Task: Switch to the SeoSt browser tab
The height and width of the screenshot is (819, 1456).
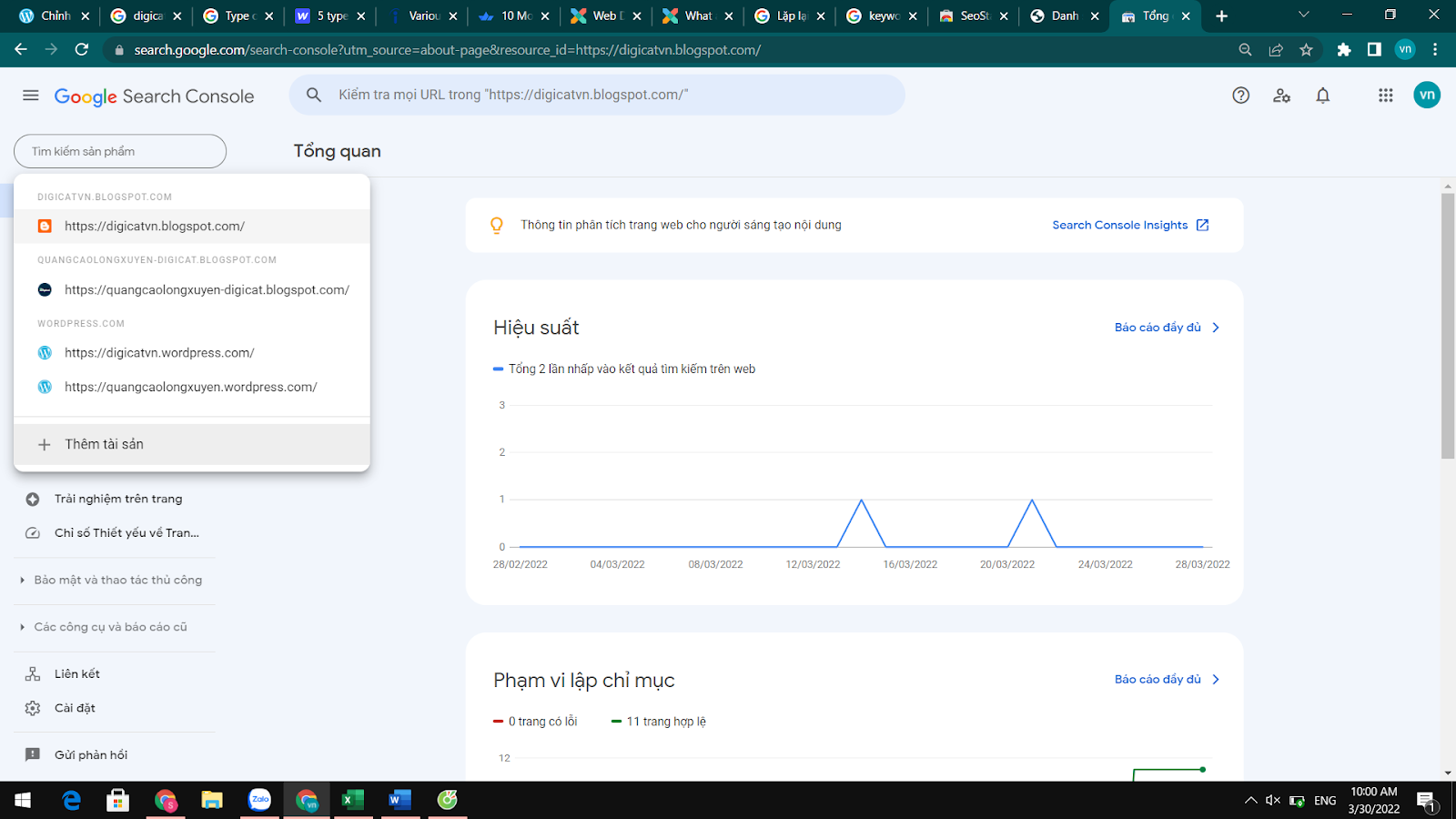Action: 972,15
